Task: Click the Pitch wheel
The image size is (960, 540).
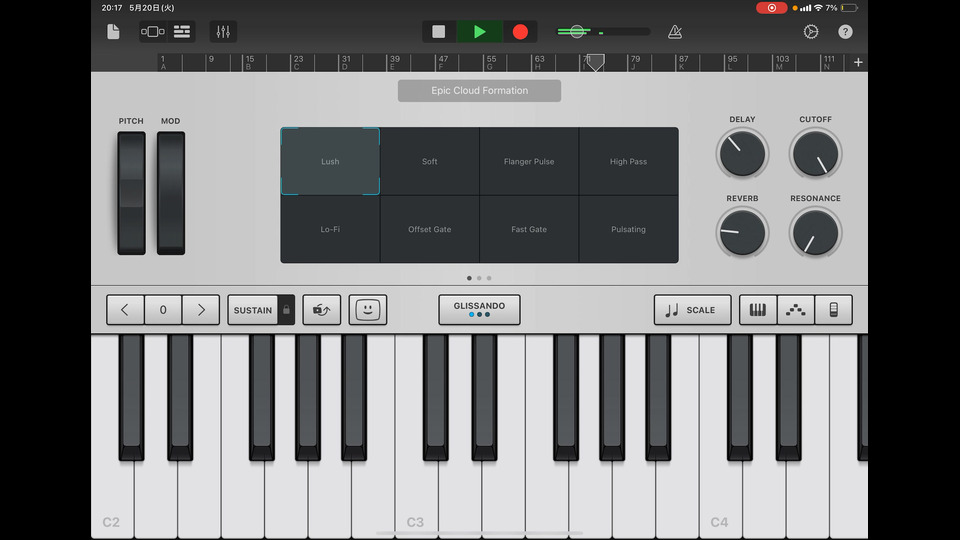Action: (x=131, y=193)
